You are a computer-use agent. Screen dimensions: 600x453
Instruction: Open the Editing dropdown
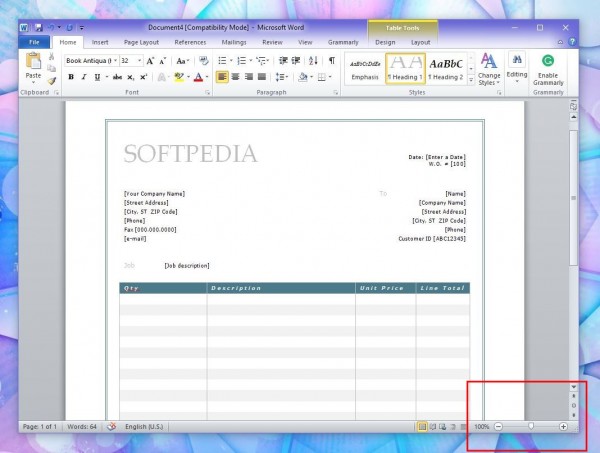click(517, 67)
